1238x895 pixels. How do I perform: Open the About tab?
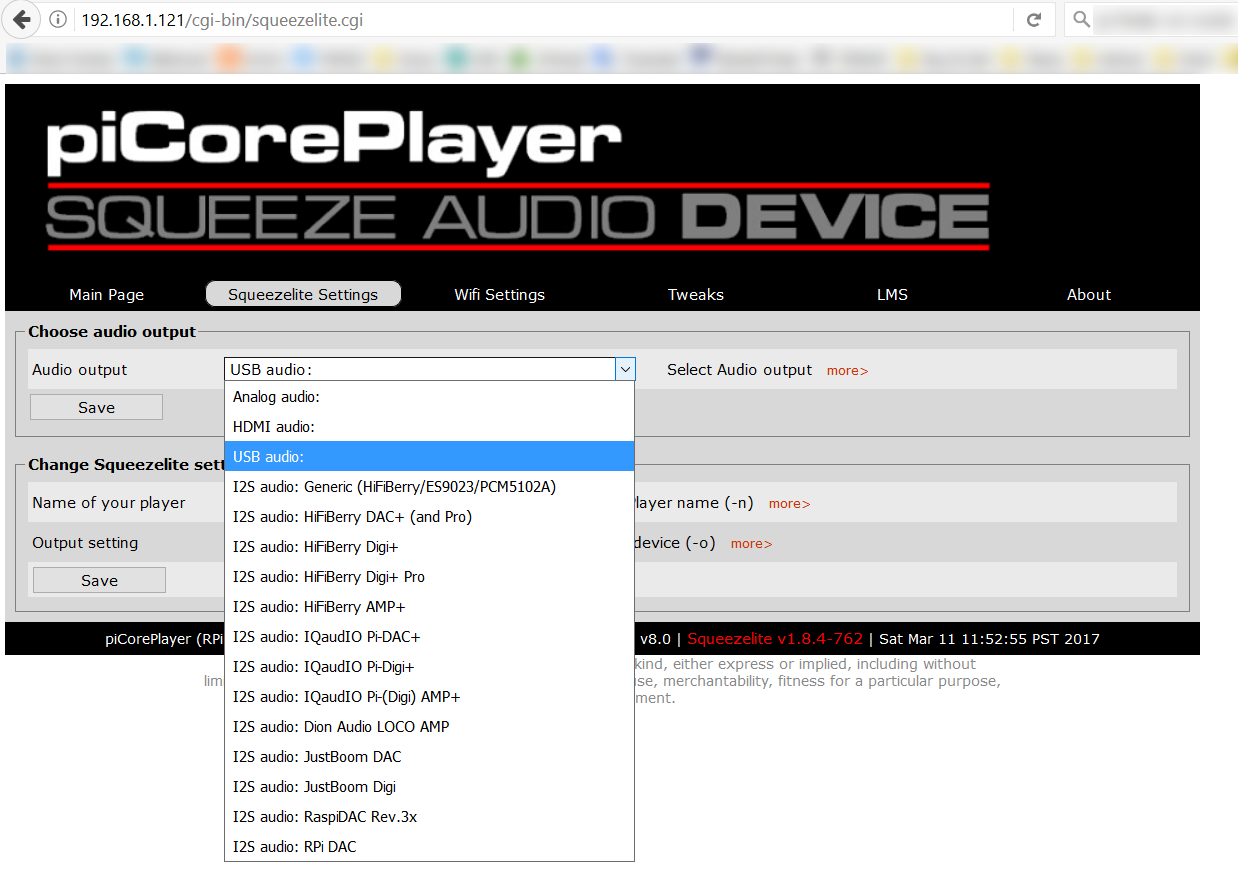[1089, 295]
